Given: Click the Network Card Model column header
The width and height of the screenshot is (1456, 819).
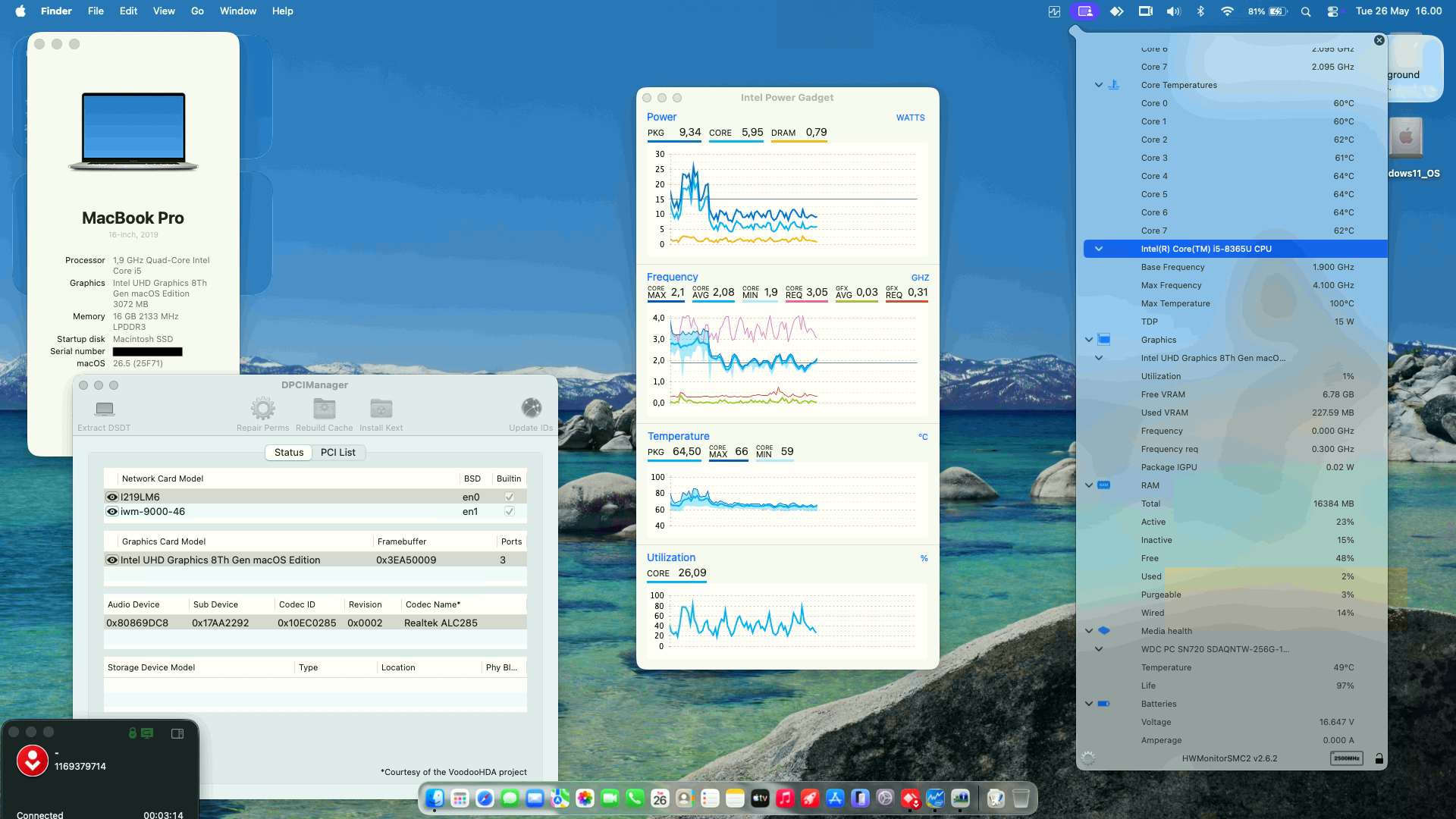Looking at the screenshot, I should pos(289,479).
